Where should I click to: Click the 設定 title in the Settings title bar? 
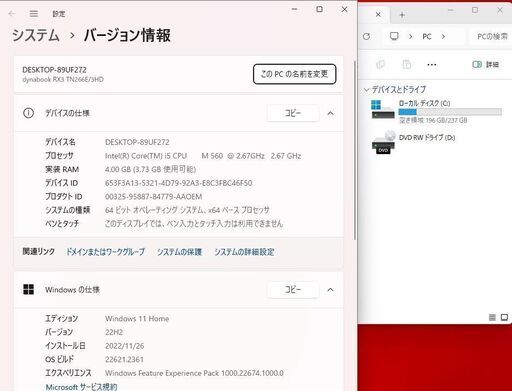point(59,14)
